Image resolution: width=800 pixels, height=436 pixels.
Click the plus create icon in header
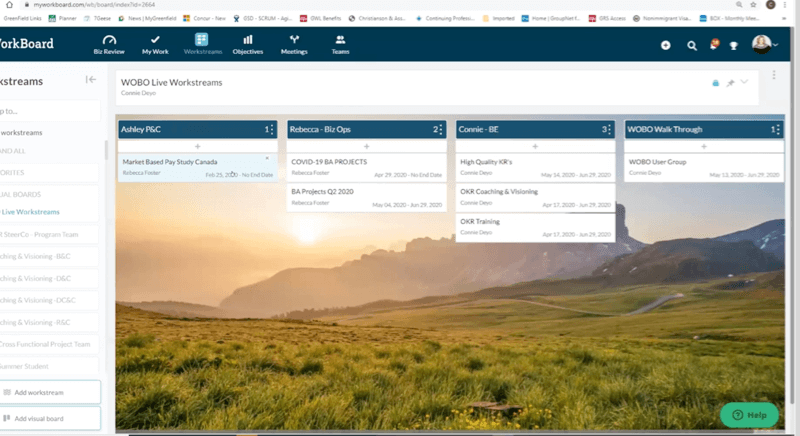pos(665,45)
